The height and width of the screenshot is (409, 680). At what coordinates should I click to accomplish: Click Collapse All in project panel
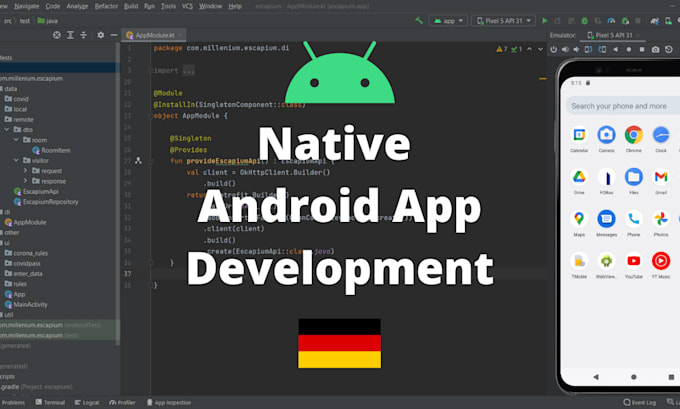pyautogui.click(x=84, y=35)
